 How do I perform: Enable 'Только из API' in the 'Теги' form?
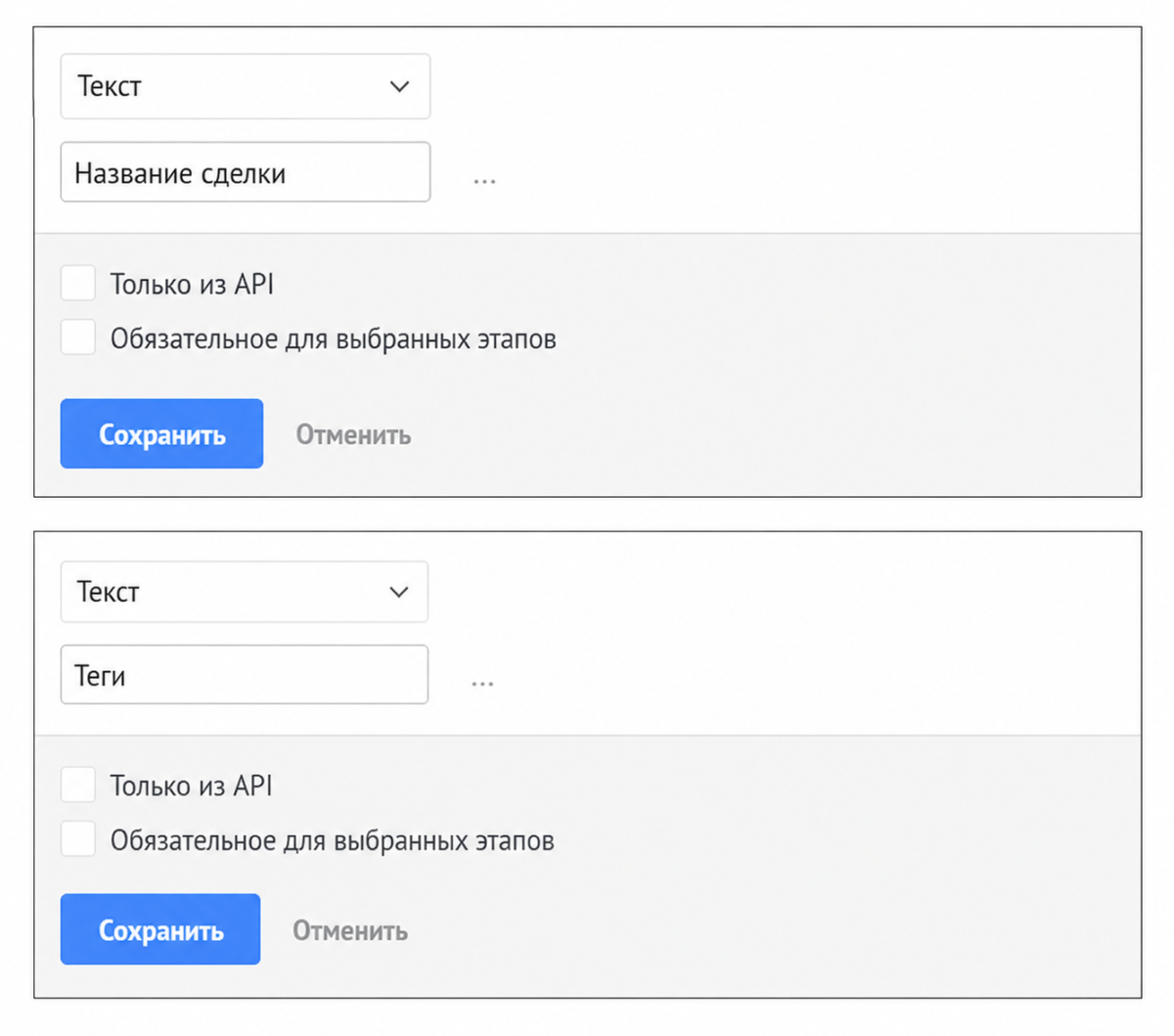click(78, 785)
